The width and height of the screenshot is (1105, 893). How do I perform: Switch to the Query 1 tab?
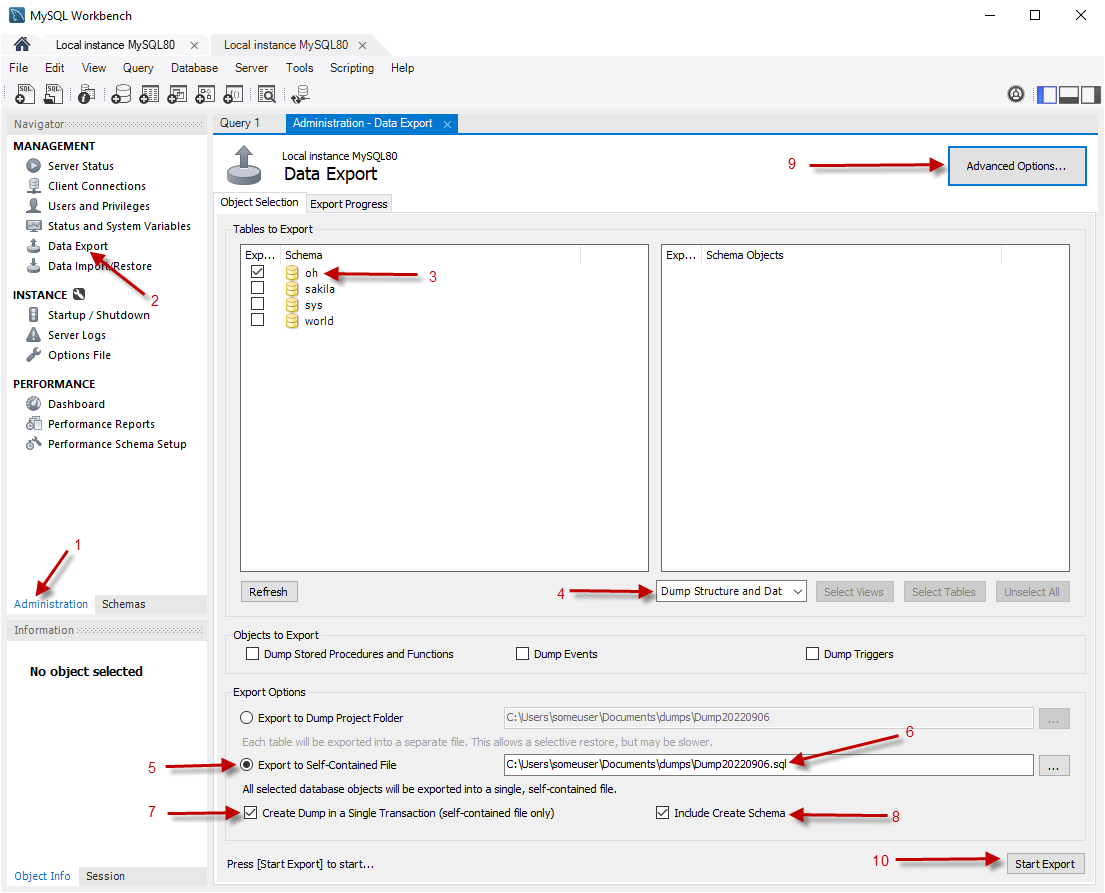(240, 123)
